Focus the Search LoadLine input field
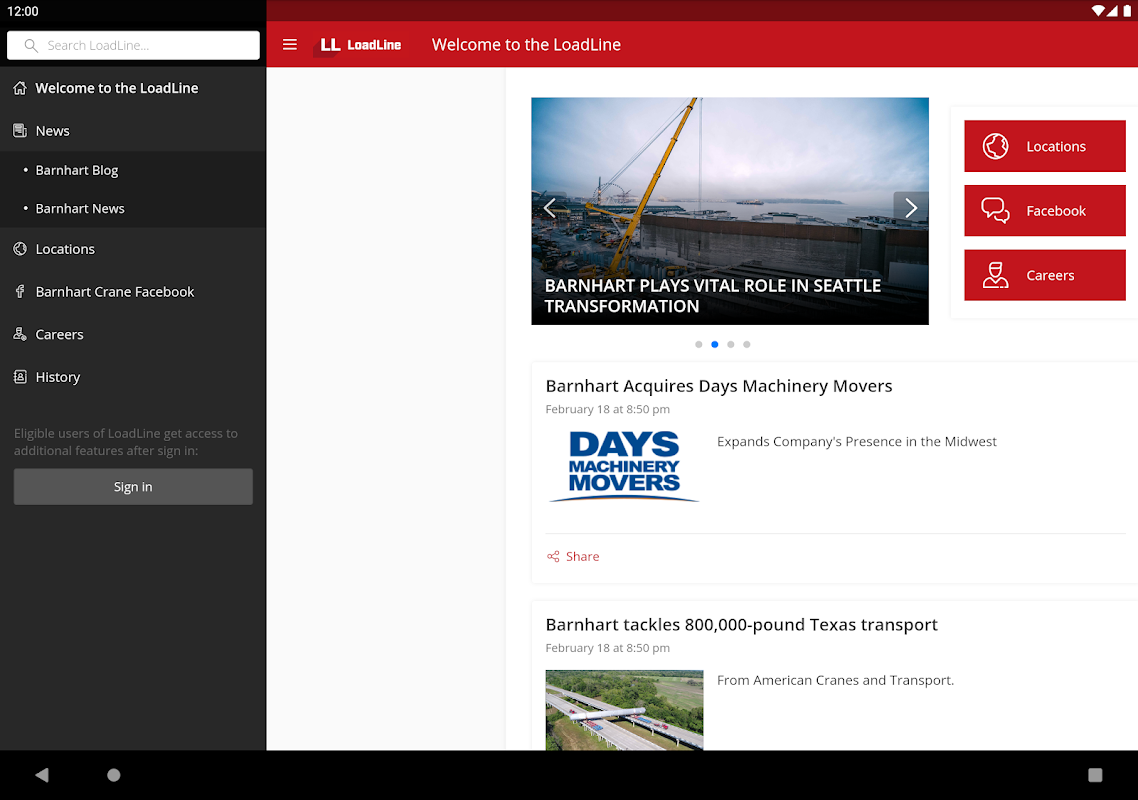1138x800 pixels. (133, 45)
